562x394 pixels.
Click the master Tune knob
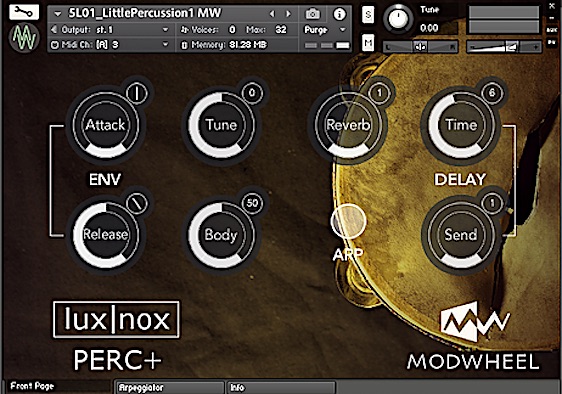point(398,19)
